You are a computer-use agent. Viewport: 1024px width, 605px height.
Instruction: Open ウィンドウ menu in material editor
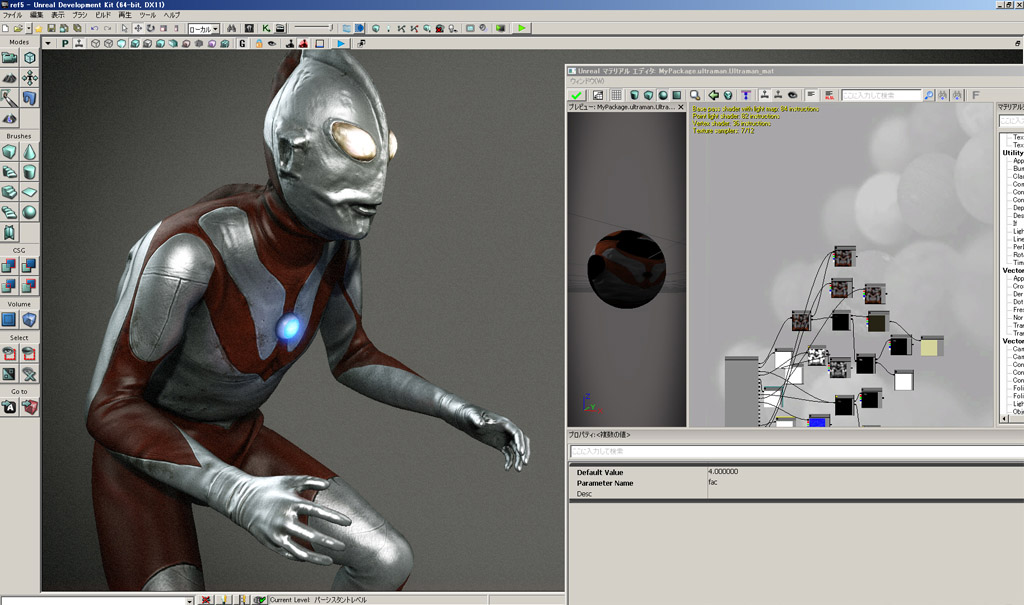pyautogui.click(x=588, y=82)
